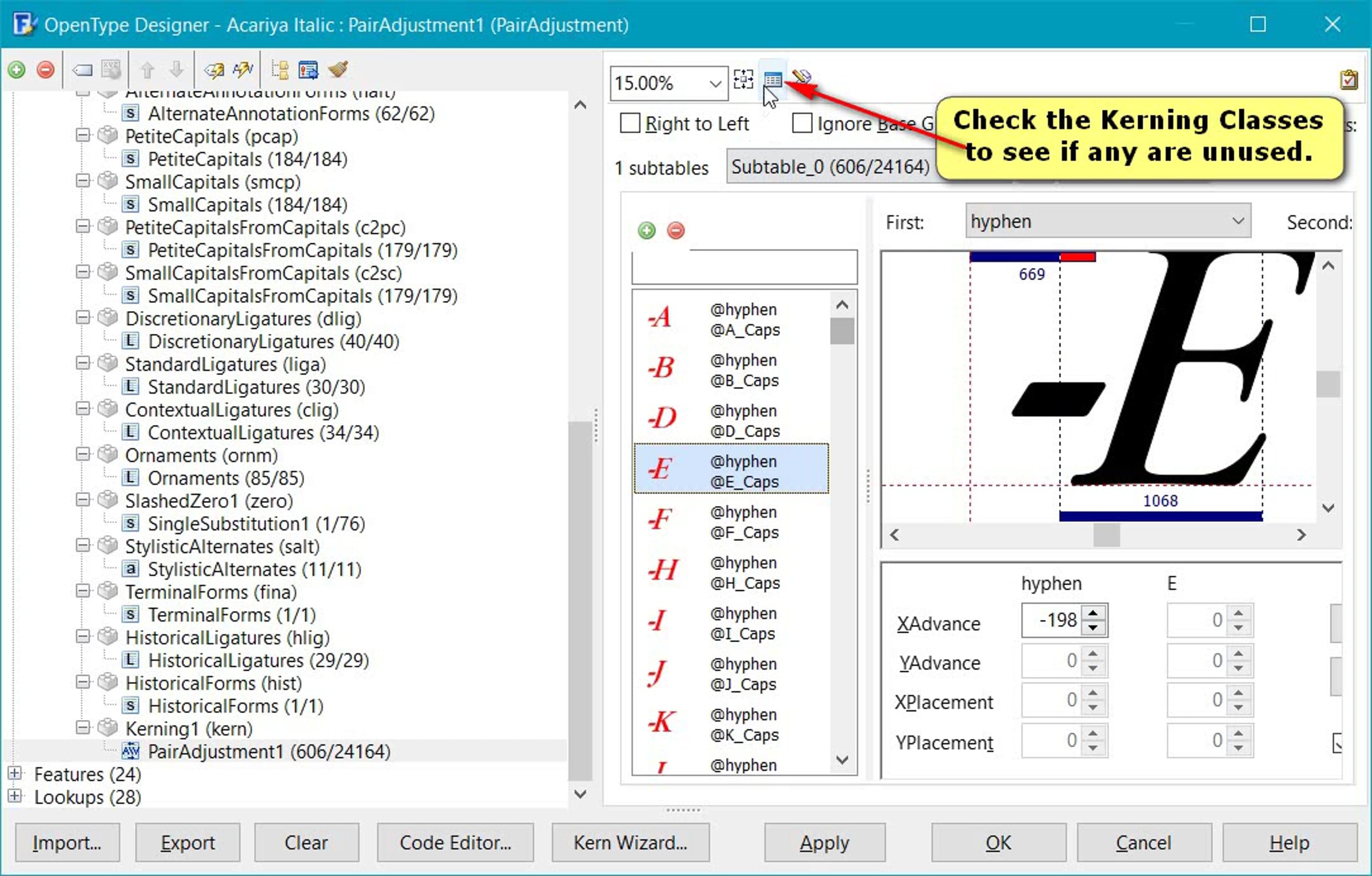Enable the Right to Left checkbox
1372x876 pixels.
(630, 124)
